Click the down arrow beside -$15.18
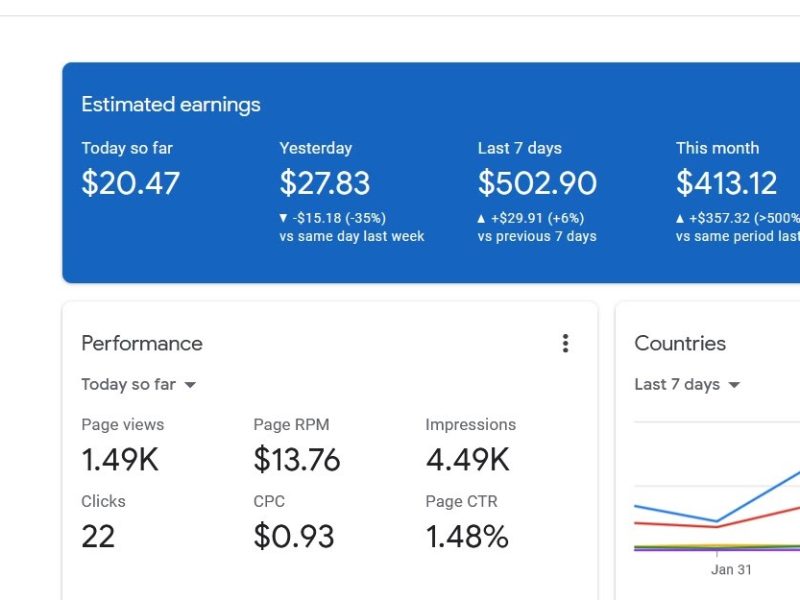The height and width of the screenshot is (600, 800). coord(284,218)
